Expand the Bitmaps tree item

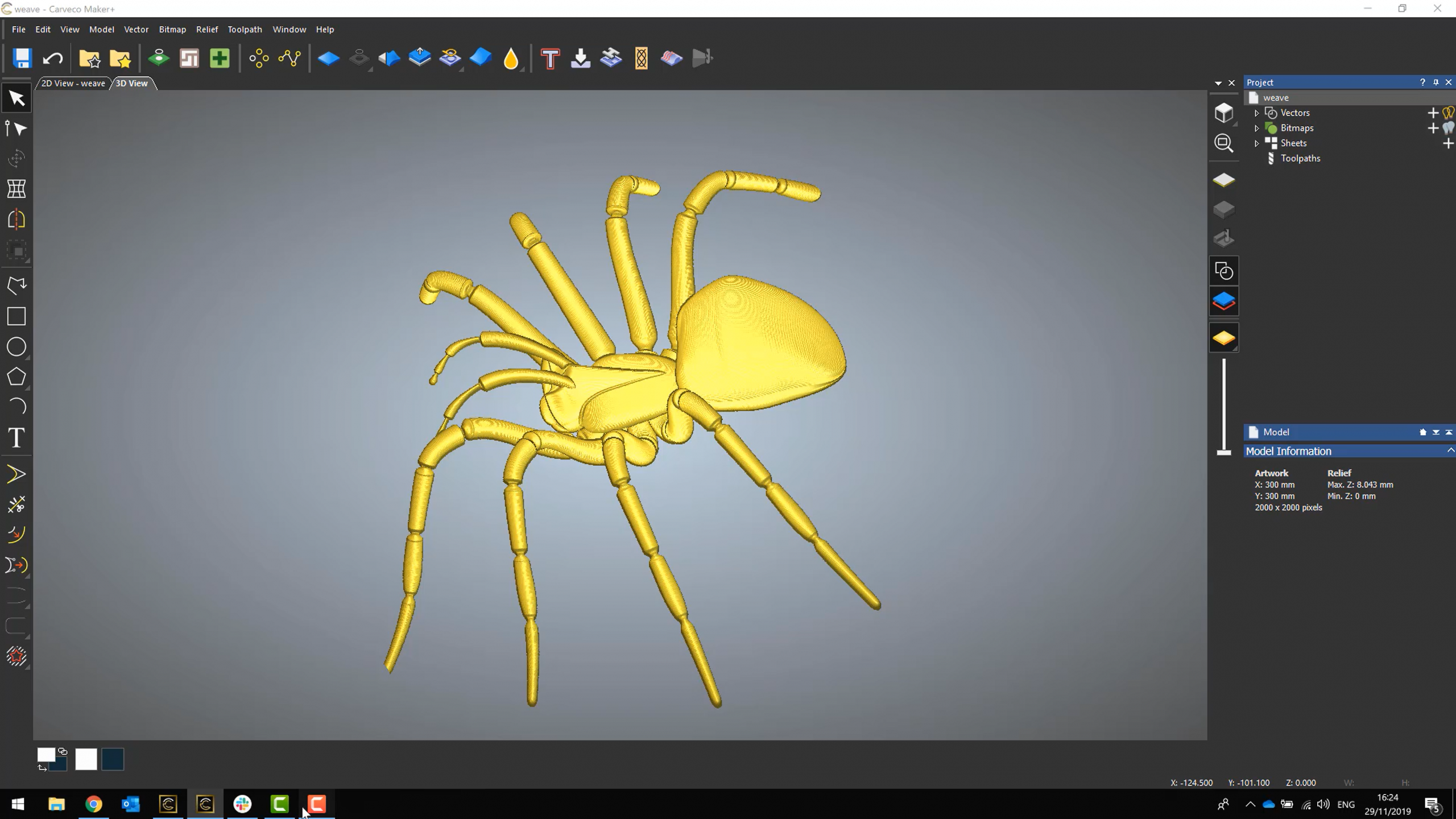(x=1257, y=128)
